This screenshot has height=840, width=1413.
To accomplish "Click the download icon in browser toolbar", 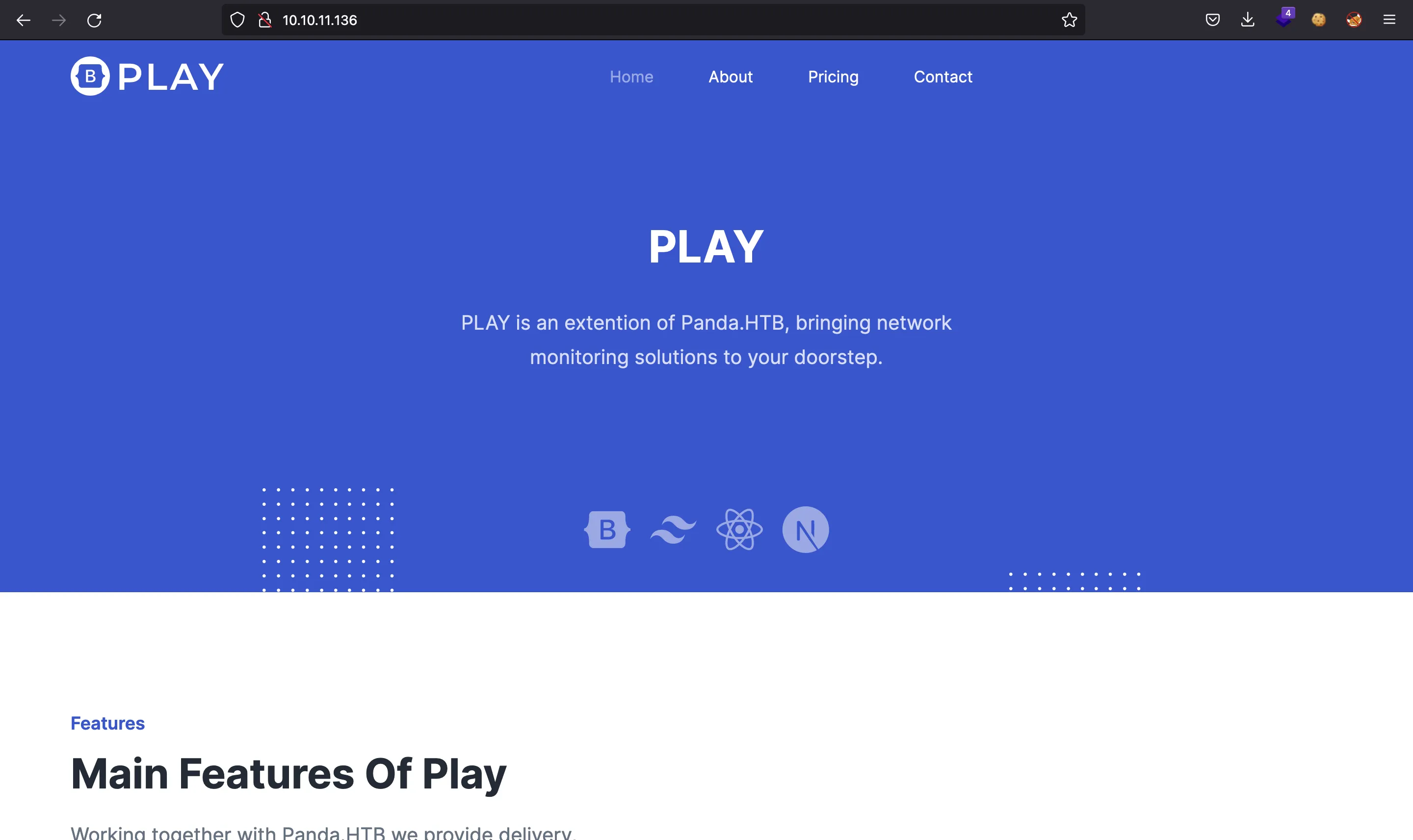I will point(1248,19).
